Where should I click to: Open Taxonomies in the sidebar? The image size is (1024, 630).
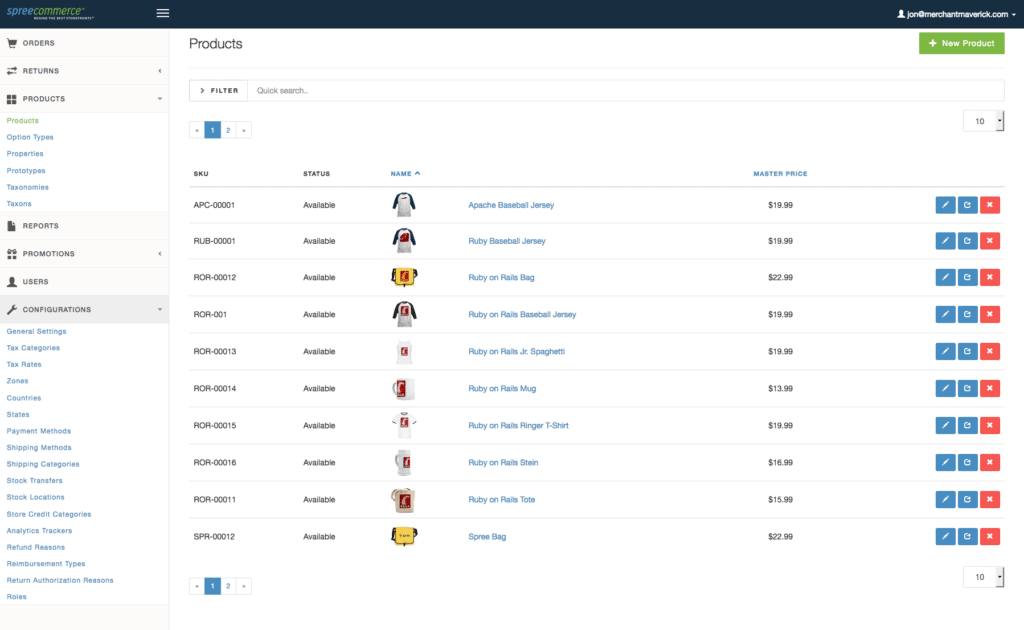tap(27, 187)
